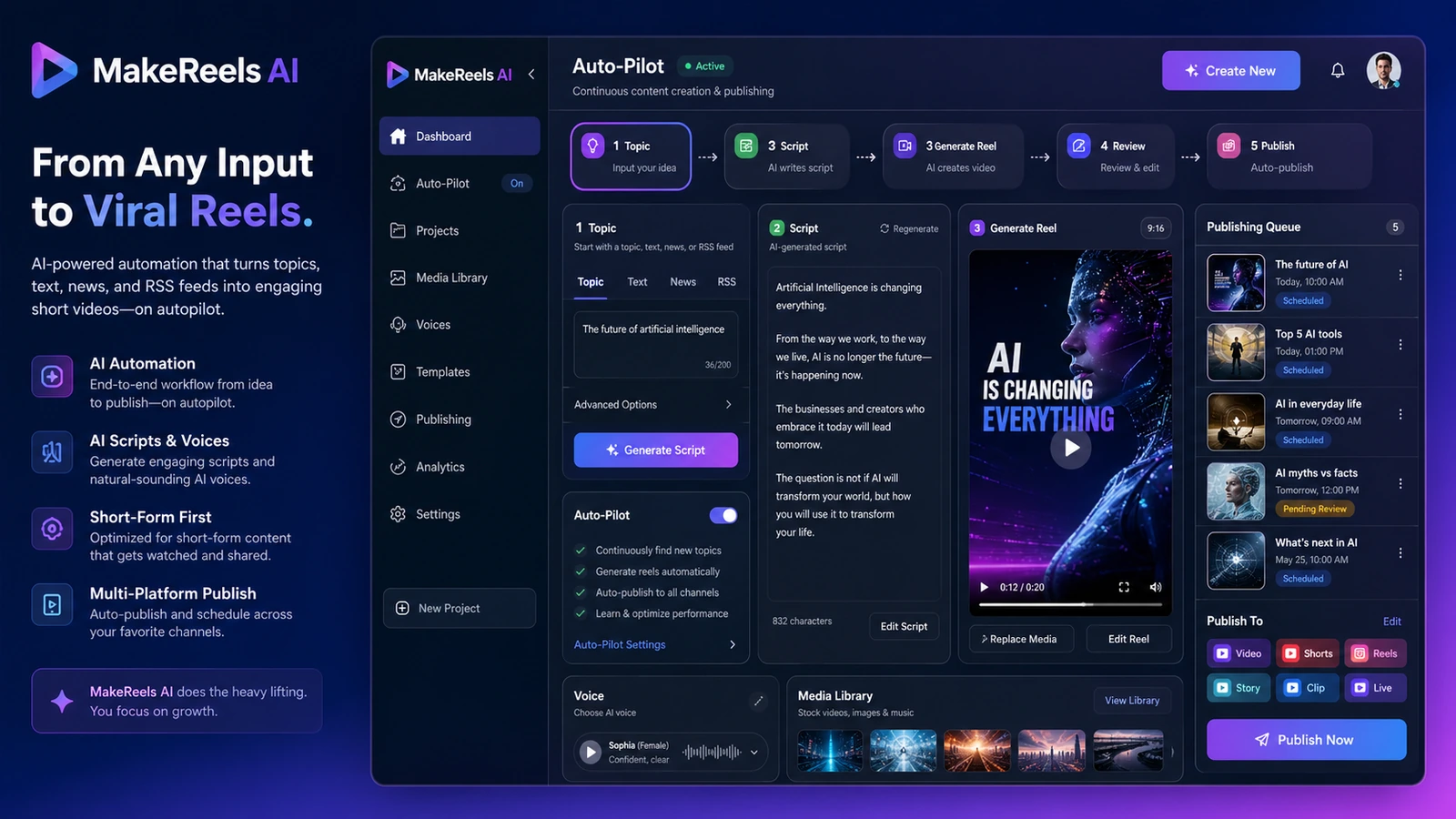Click the Settings gear icon in sidebar
Viewport: 1456px width, 819px height.
click(x=398, y=514)
